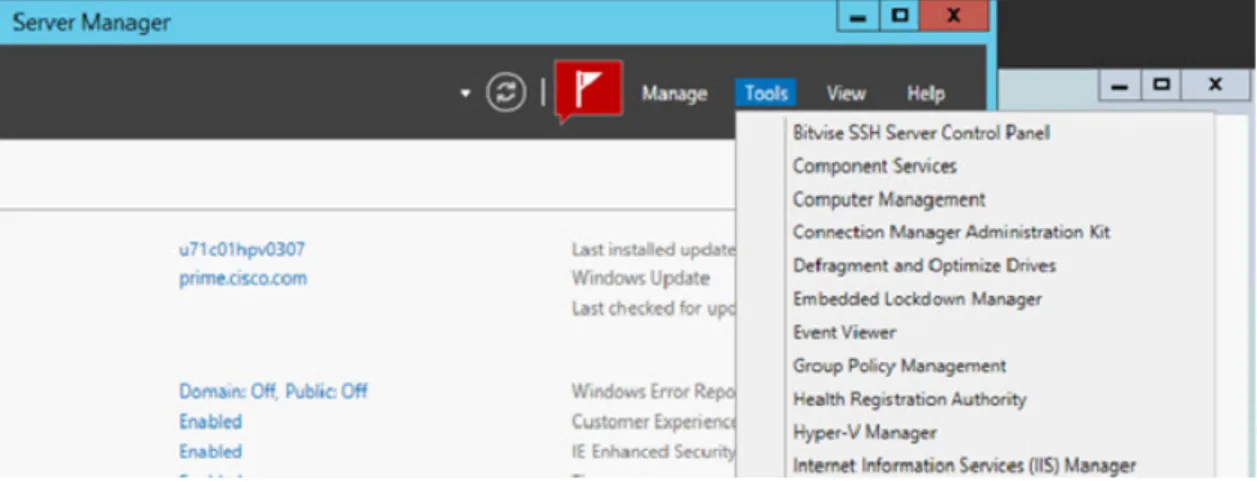
Task: Click the IE Enhanced Security label
Action: coord(653,451)
